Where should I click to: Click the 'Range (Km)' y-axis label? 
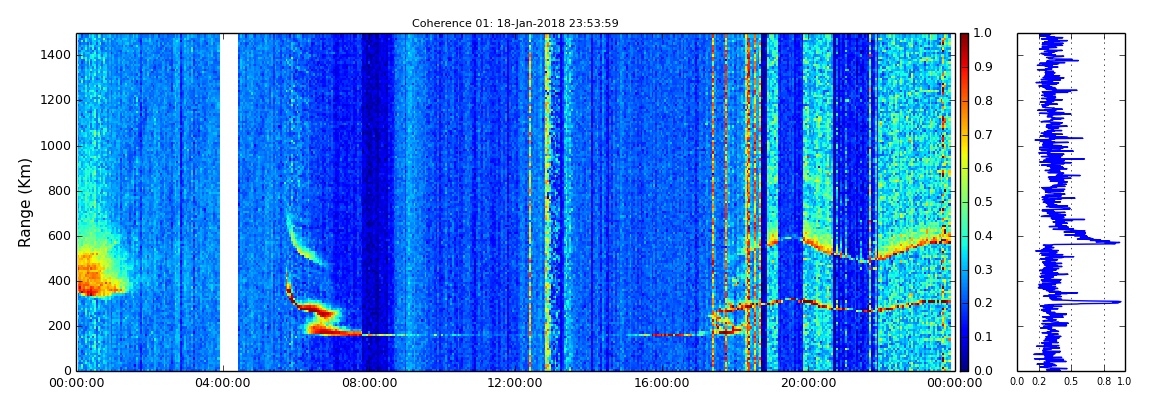(x=24, y=202)
